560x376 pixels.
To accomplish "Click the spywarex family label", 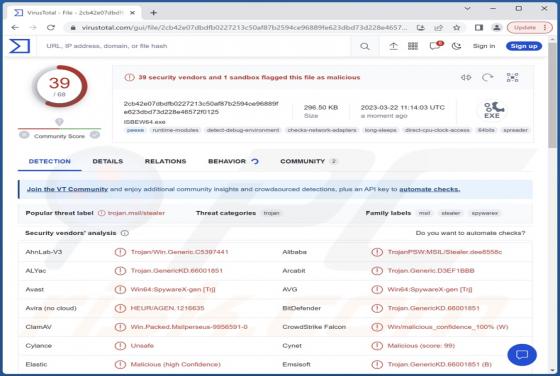I will pos(485,213).
